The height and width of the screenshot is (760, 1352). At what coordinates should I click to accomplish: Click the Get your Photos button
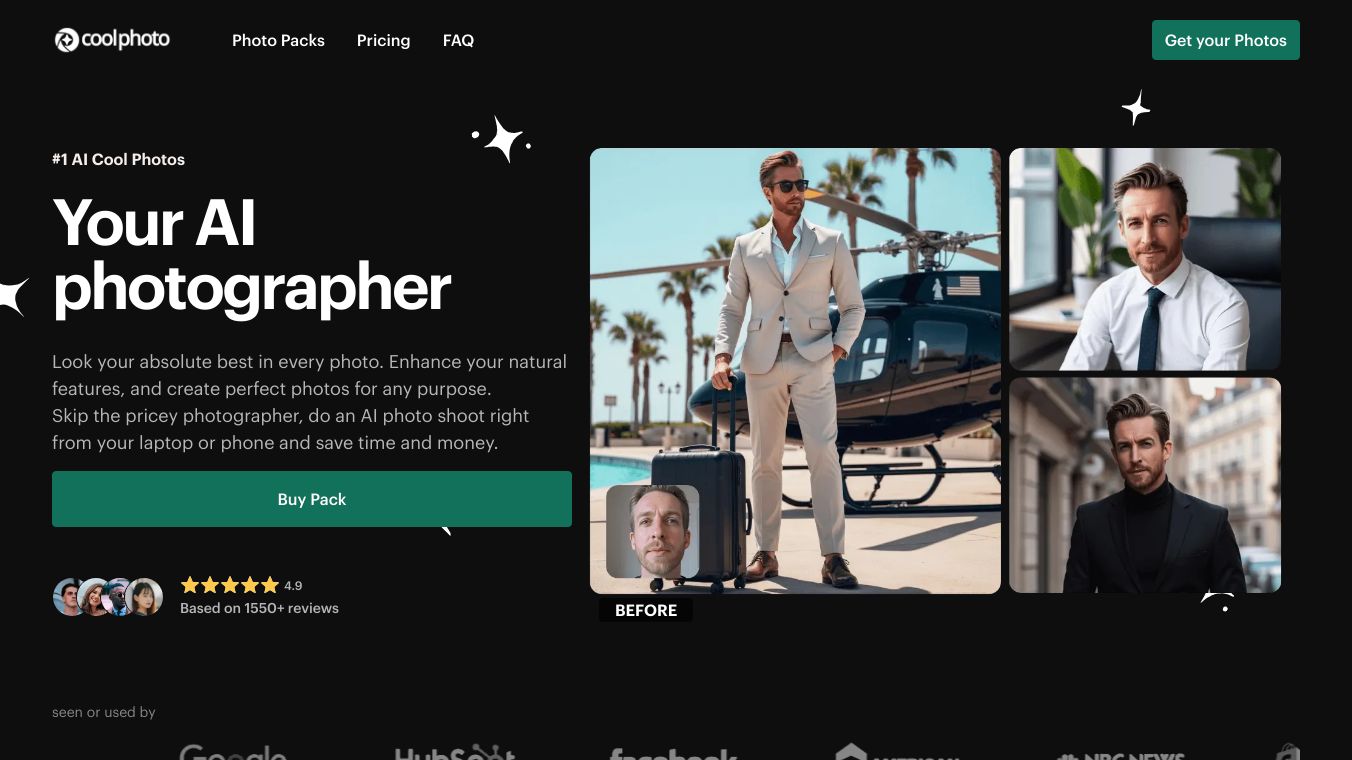1225,40
